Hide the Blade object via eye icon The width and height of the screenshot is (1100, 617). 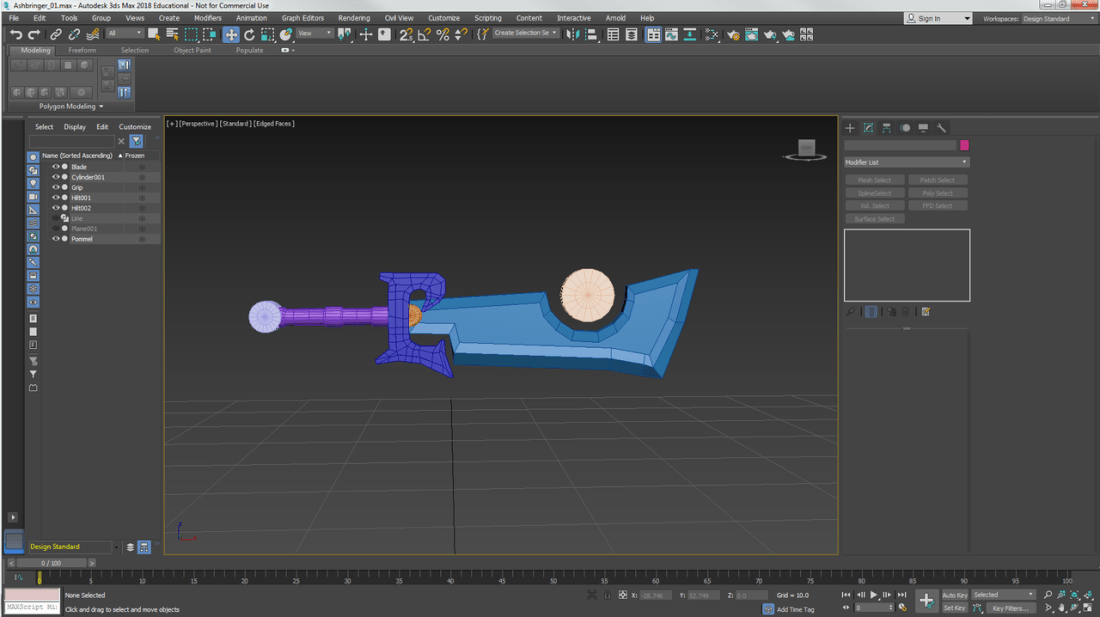point(56,167)
